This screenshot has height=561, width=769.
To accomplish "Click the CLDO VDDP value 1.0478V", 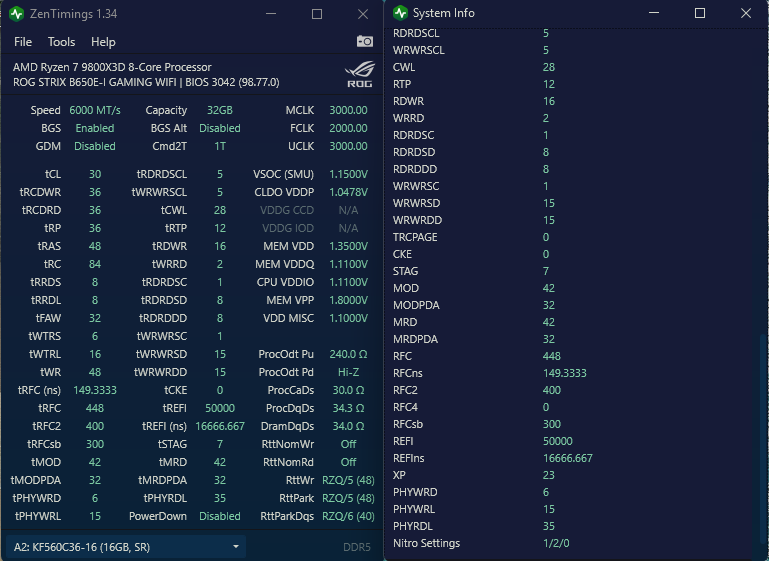I will [348, 192].
